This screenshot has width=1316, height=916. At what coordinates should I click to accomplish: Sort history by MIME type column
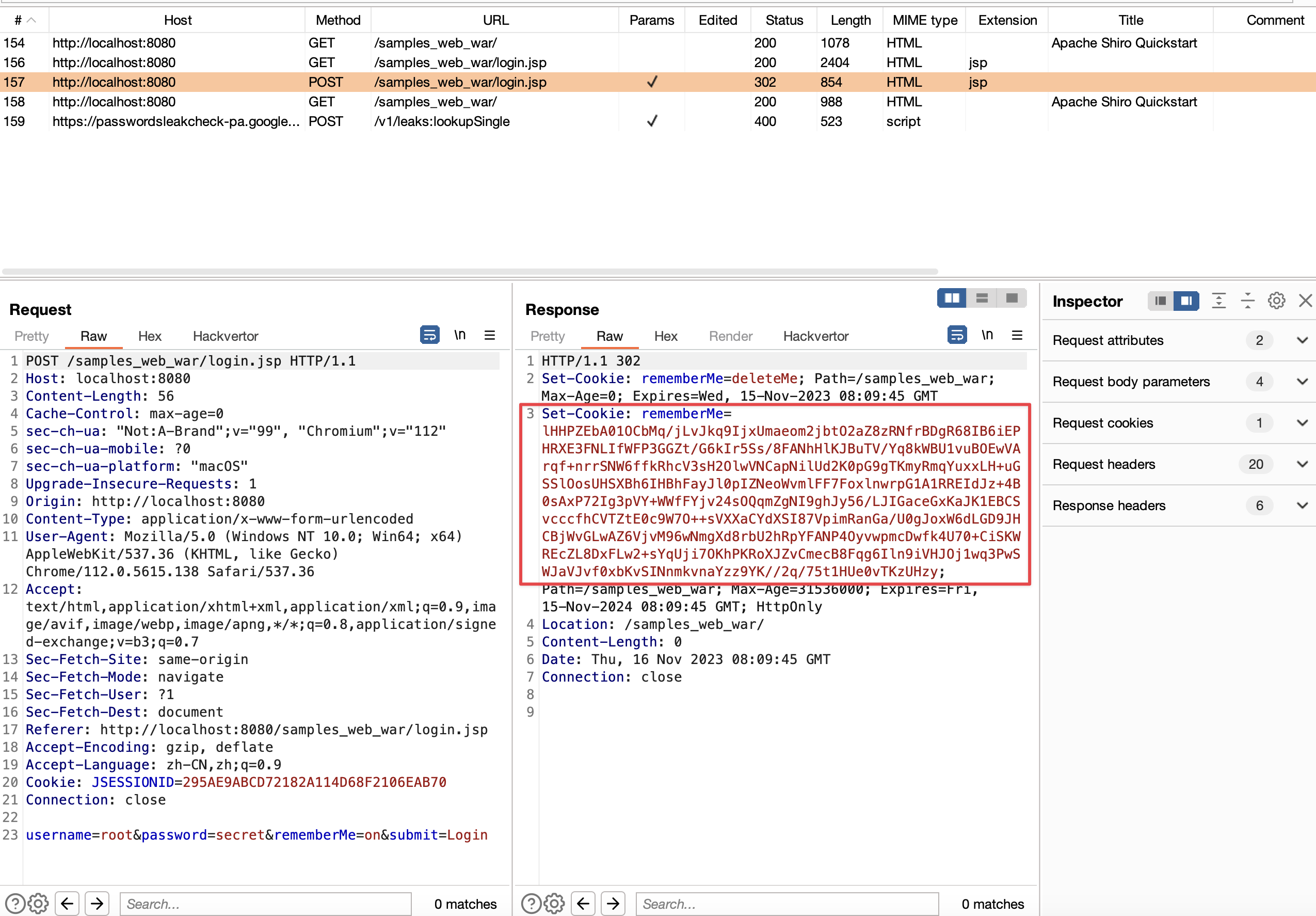point(924,20)
